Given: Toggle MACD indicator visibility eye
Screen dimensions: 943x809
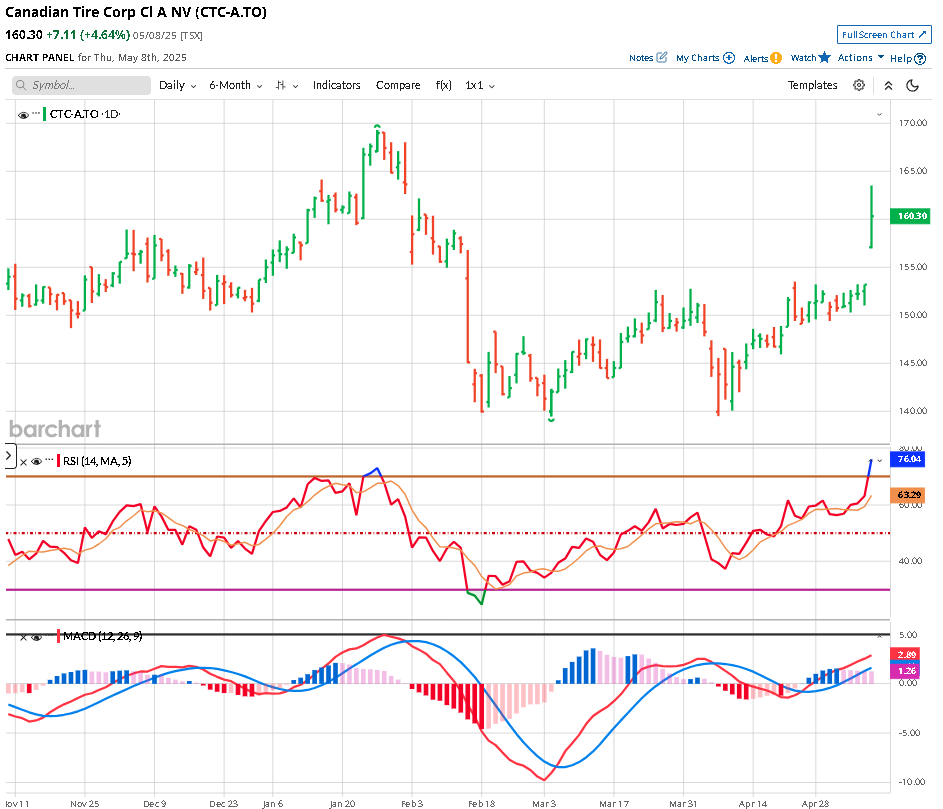Looking at the screenshot, I should [x=36, y=636].
